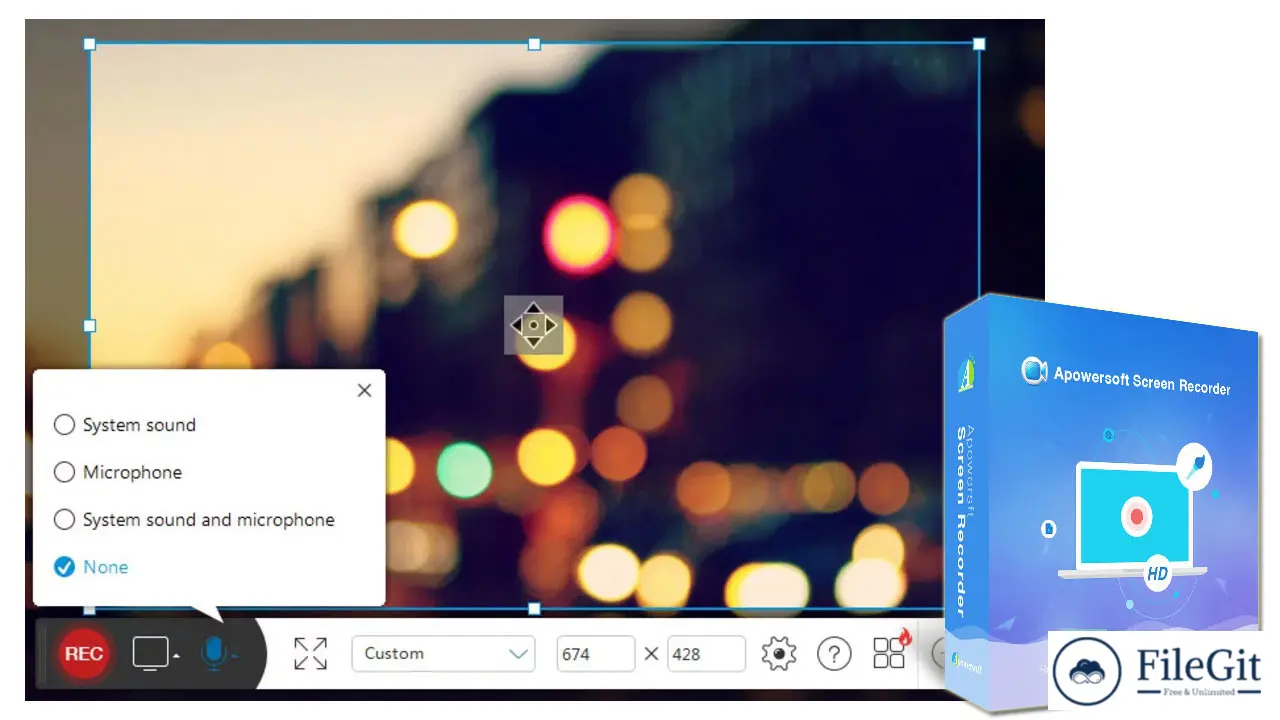Open the microphone audio input icon
Image resolution: width=1280 pixels, height=720 pixels.
tap(213, 654)
